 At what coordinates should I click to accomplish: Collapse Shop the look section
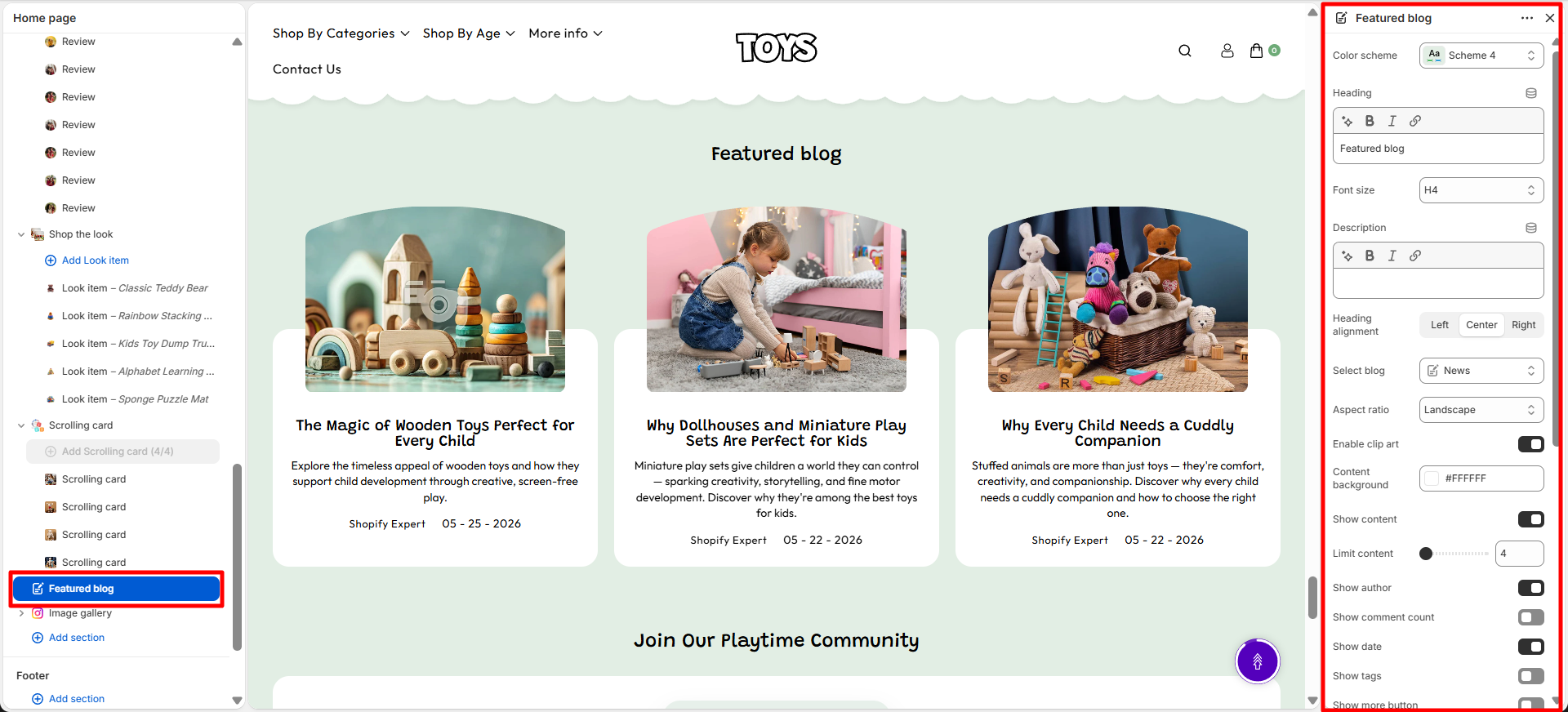(21, 234)
